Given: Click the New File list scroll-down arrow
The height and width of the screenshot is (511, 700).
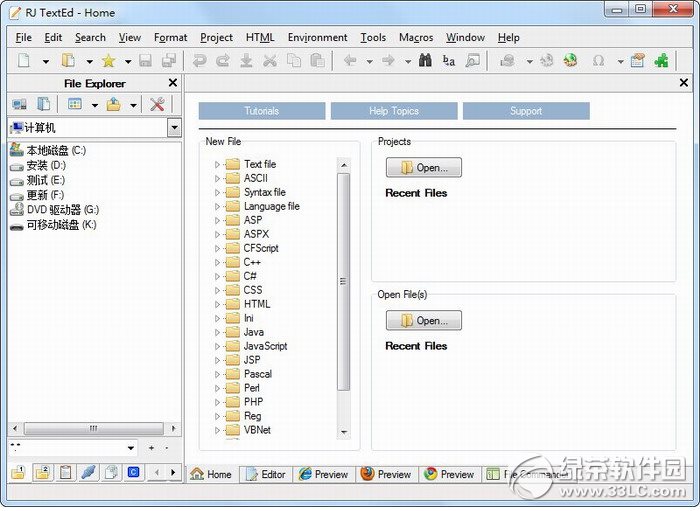Looking at the screenshot, I should click(343, 432).
